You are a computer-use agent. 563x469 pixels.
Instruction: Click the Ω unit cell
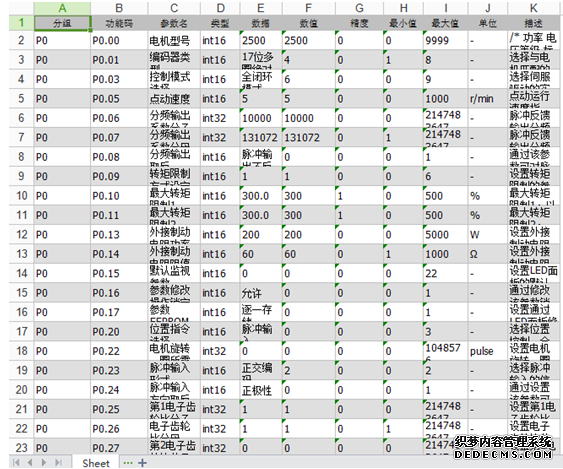(x=488, y=254)
